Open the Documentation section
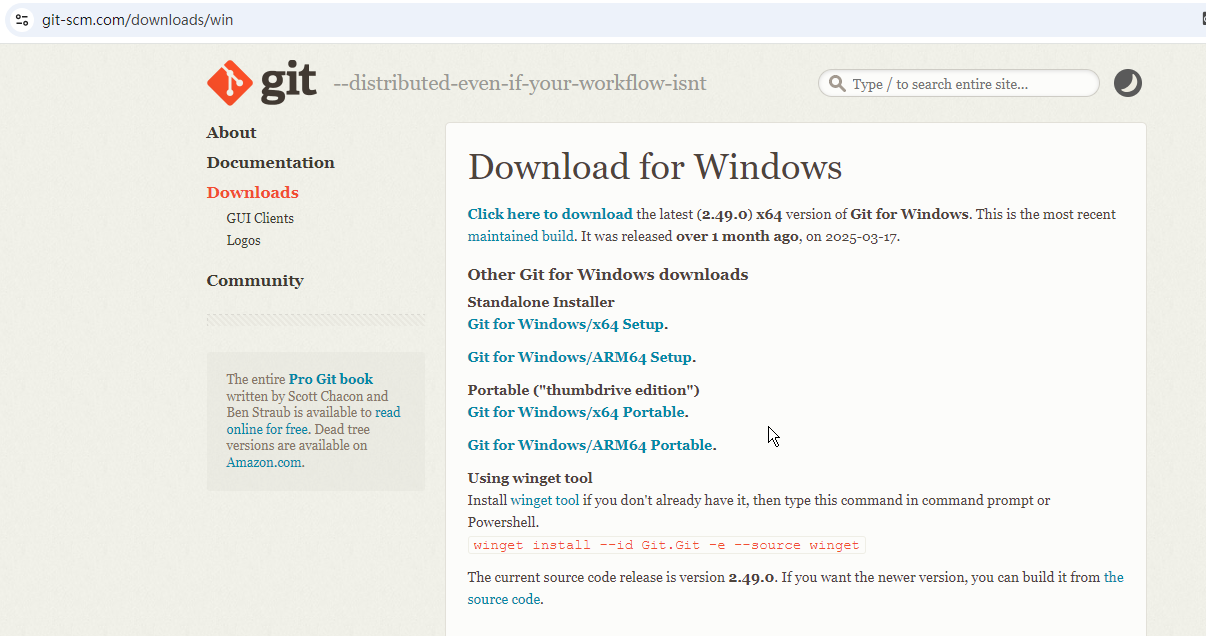Screen dimensions: 1206x636 pos(270,163)
